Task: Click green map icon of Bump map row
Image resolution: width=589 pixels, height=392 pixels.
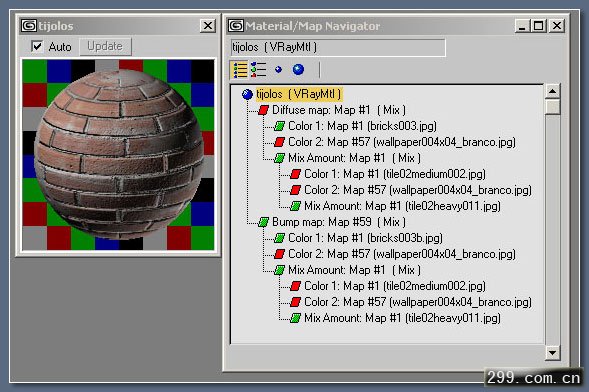Action: [263, 222]
